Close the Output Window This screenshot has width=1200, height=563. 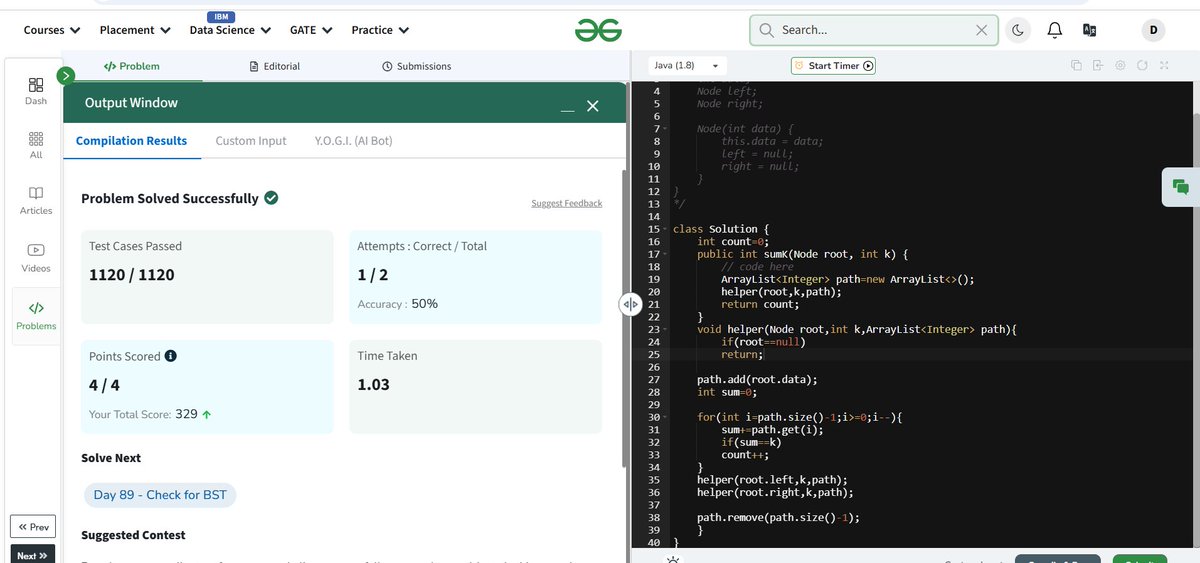pyautogui.click(x=593, y=105)
